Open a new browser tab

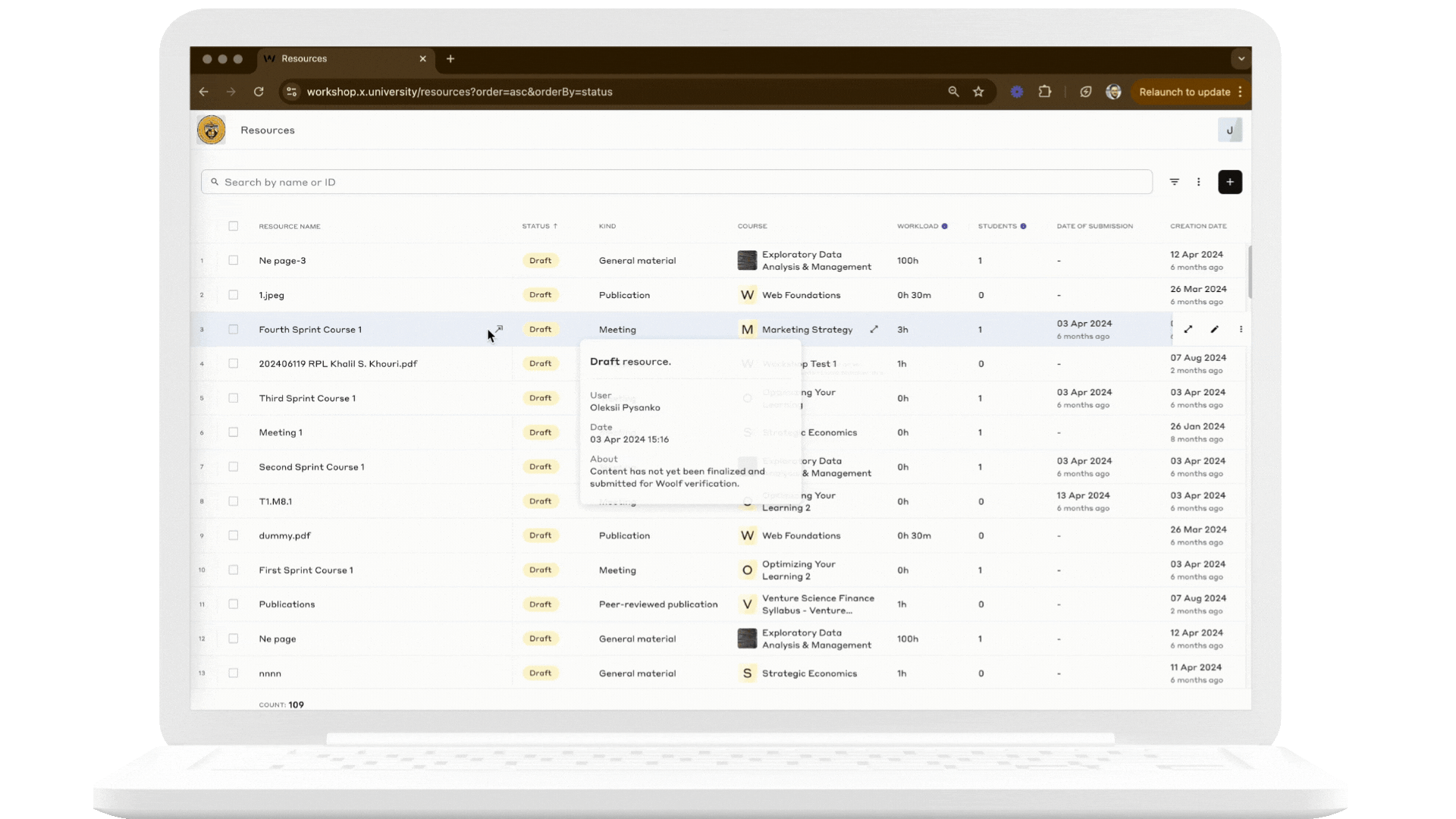pos(450,58)
